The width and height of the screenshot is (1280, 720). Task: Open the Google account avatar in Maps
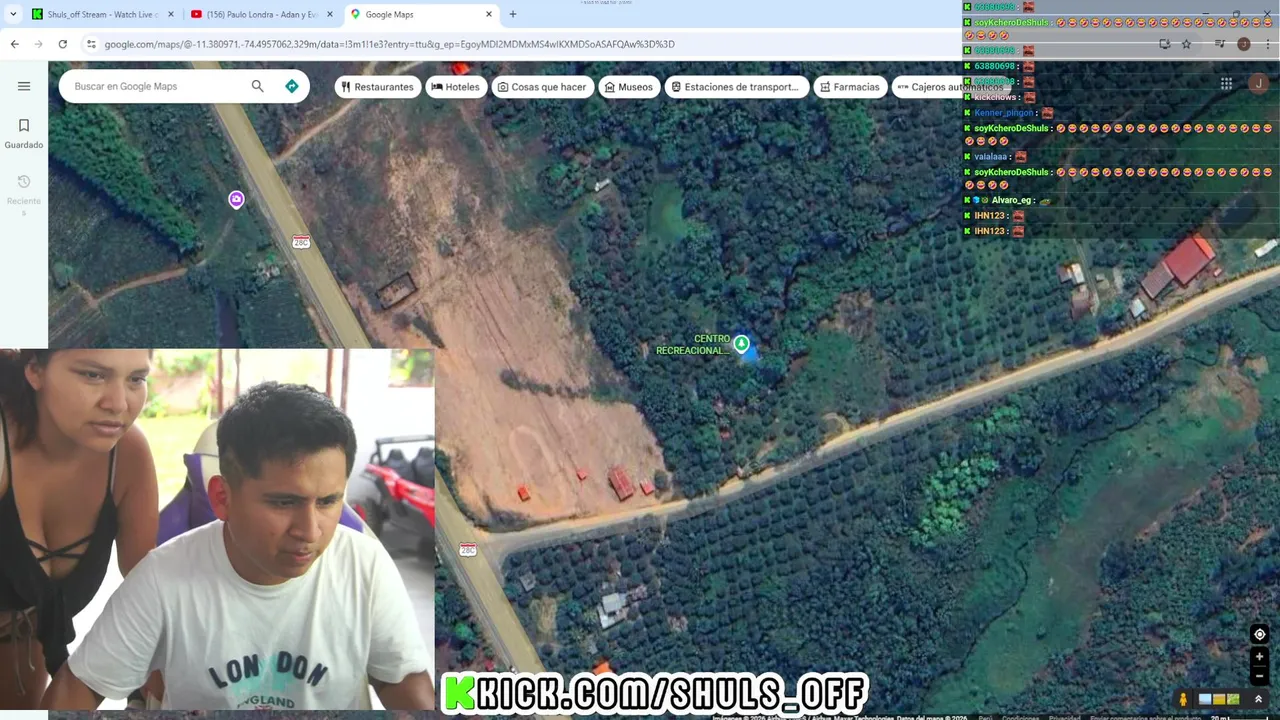point(1257,84)
